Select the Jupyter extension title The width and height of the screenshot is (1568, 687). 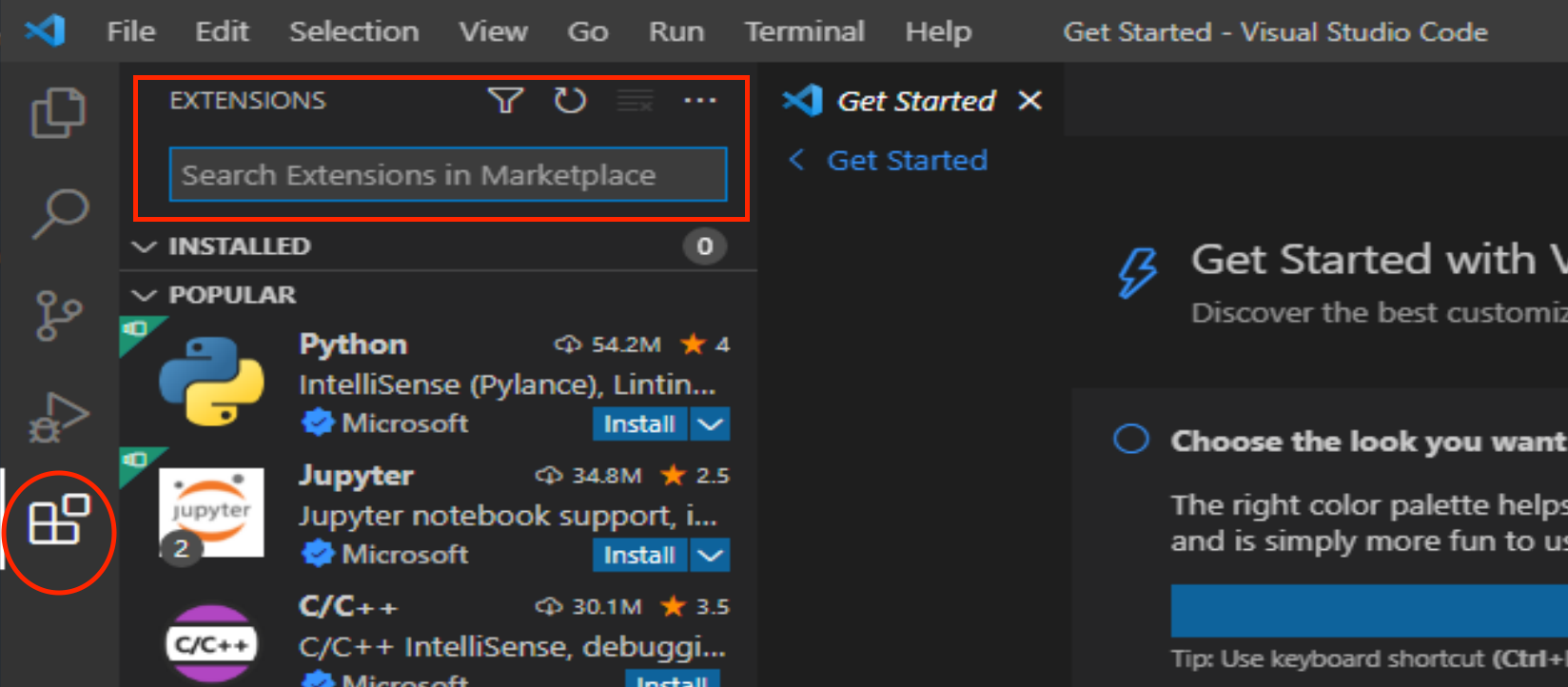[356, 476]
